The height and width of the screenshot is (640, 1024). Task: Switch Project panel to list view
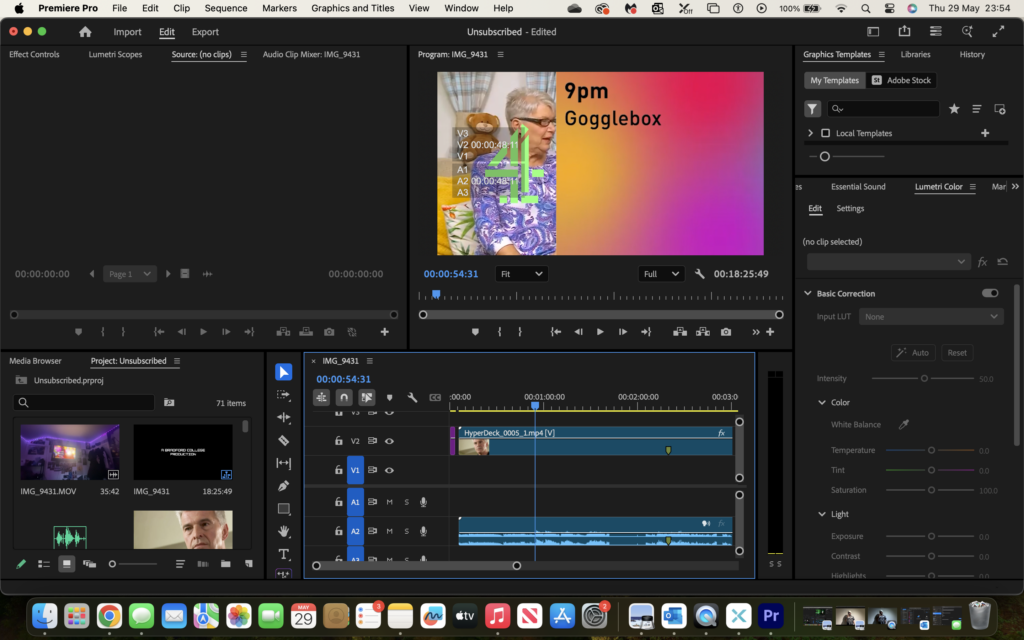[x=44, y=564]
